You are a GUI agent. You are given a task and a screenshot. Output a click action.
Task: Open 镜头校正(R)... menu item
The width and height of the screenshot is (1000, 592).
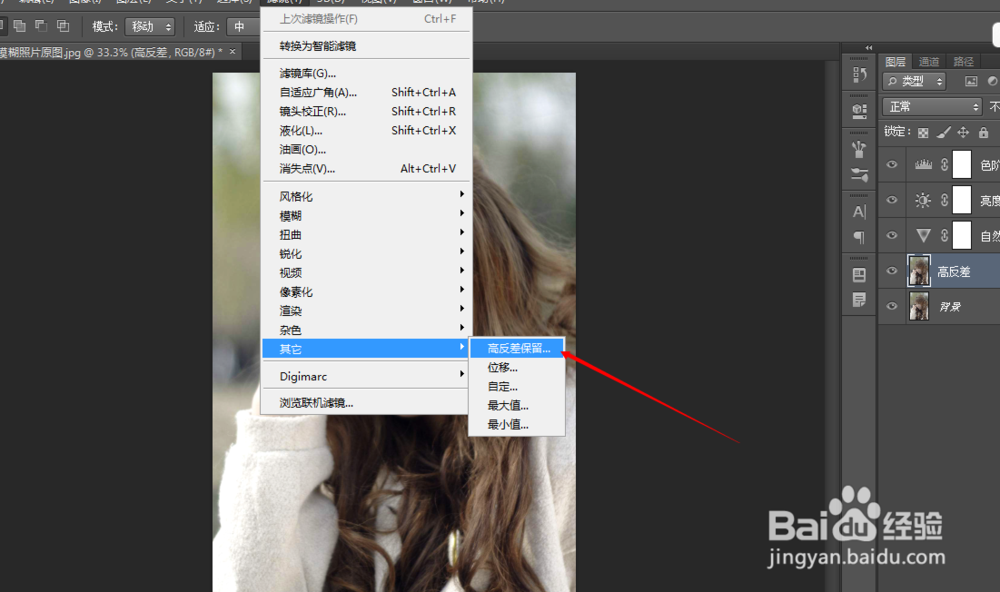click(367, 112)
